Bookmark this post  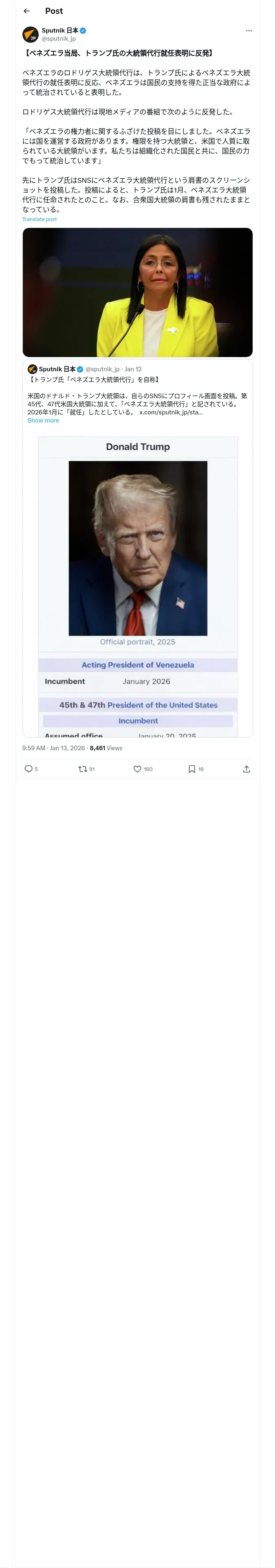click(x=192, y=769)
